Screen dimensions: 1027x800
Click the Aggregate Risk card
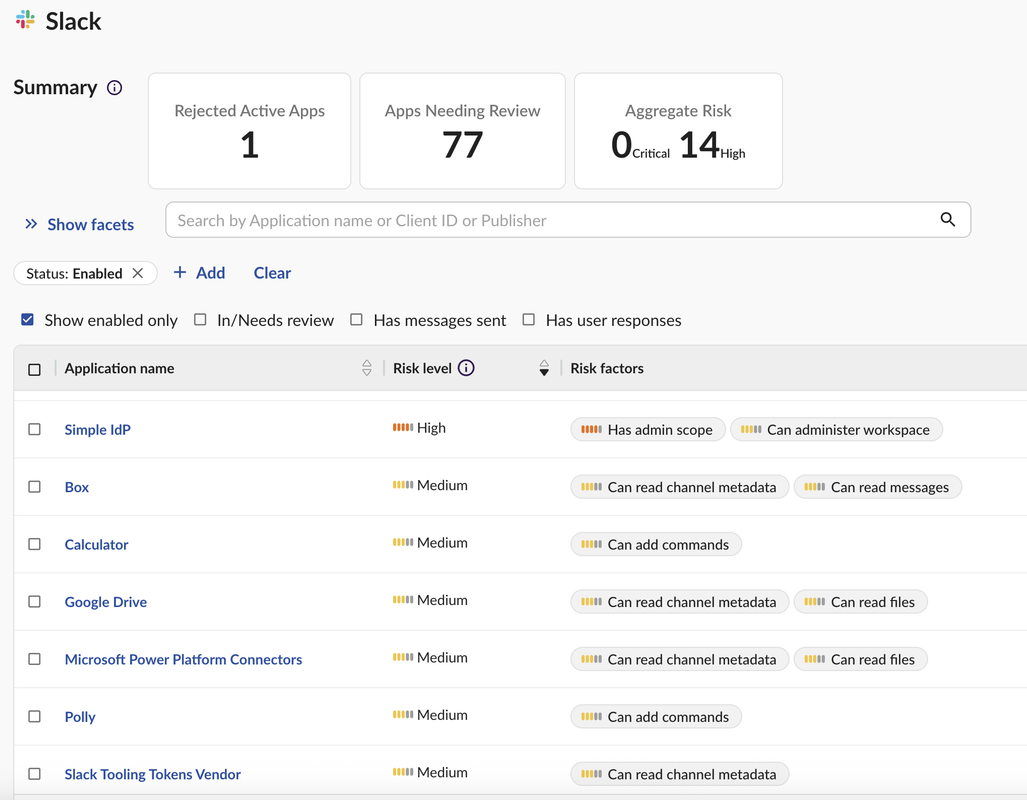coord(678,131)
